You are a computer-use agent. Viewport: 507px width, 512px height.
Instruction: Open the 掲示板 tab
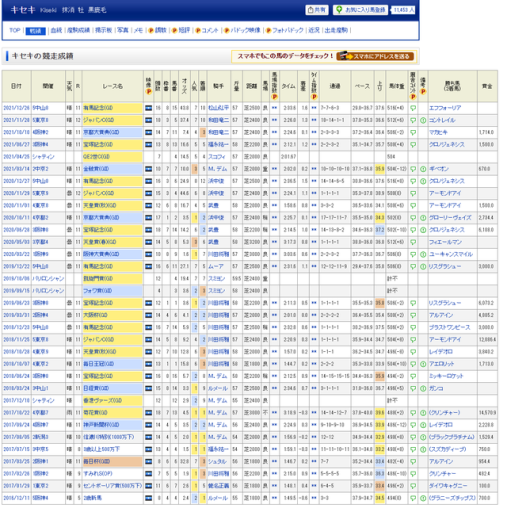103,30
